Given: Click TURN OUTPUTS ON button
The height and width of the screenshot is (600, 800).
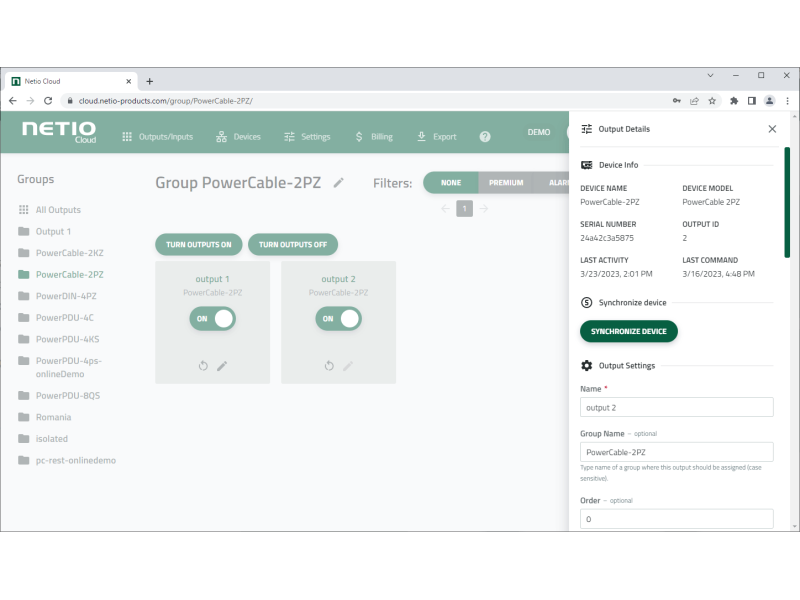Looking at the screenshot, I should click(x=198, y=244).
